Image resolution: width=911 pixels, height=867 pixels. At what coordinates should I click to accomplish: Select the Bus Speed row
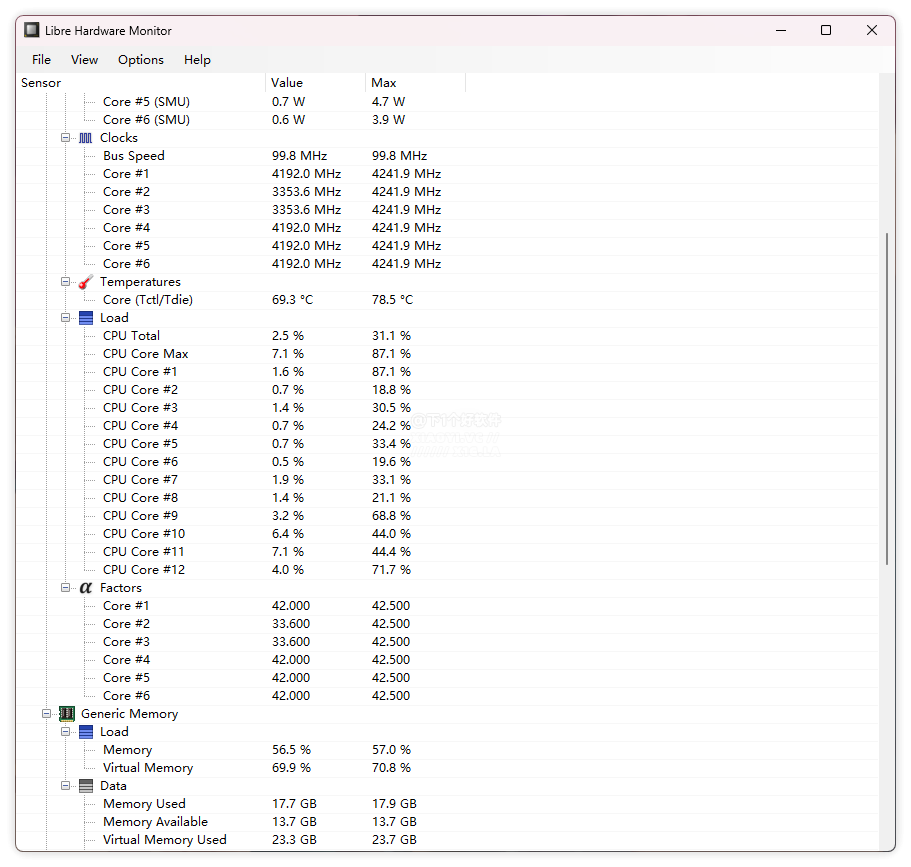pos(447,156)
